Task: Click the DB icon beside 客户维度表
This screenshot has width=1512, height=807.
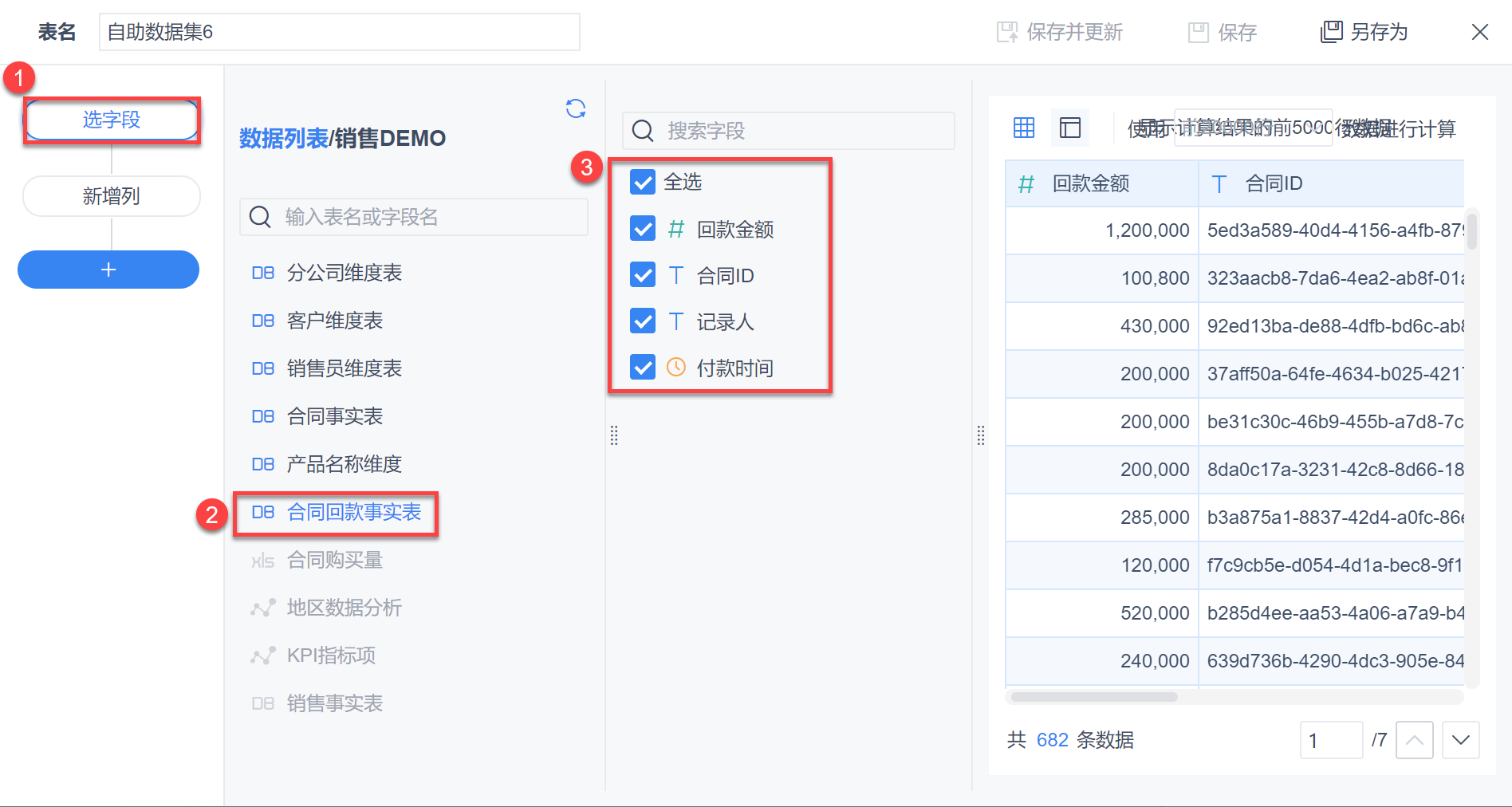Action: coord(263,321)
